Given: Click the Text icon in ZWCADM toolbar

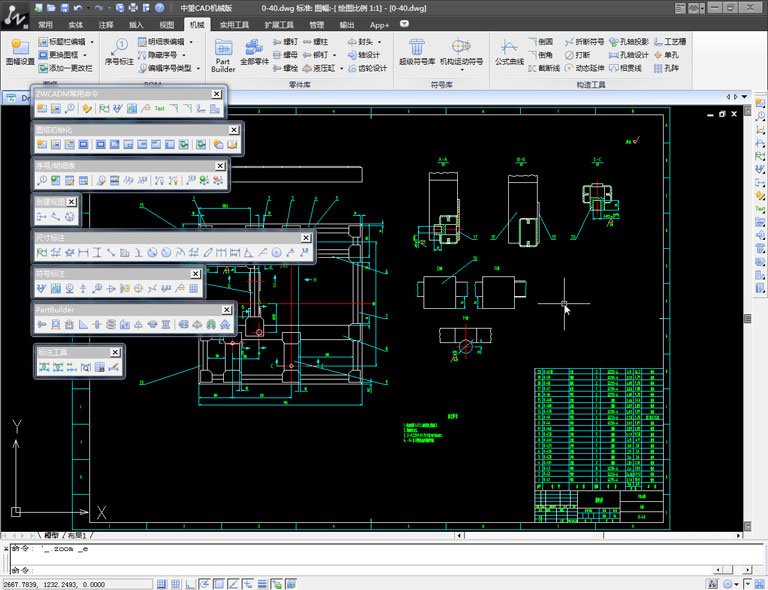Looking at the screenshot, I should coord(158,108).
